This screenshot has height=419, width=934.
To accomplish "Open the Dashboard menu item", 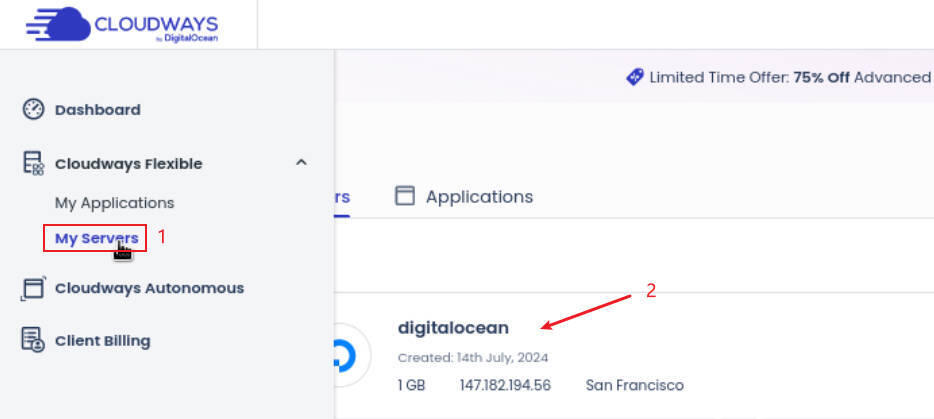I will [x=97, y=110].
